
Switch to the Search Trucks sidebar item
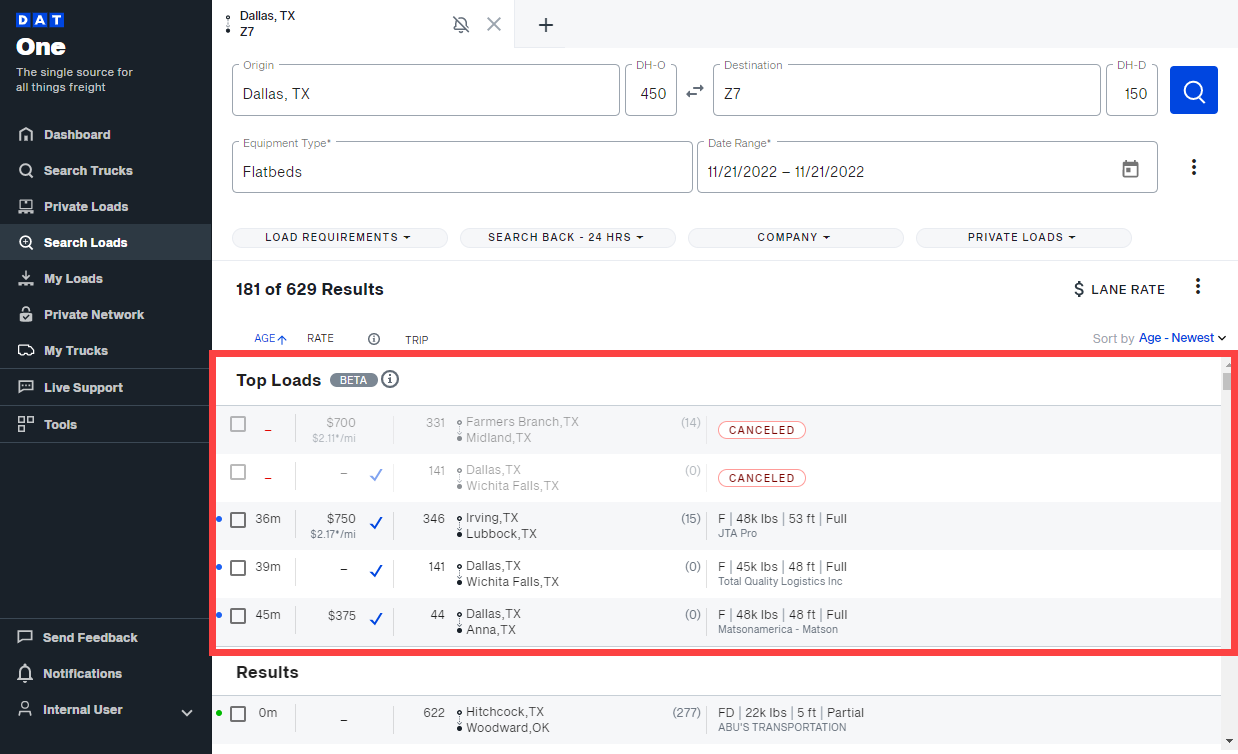(x=88, y=170)
